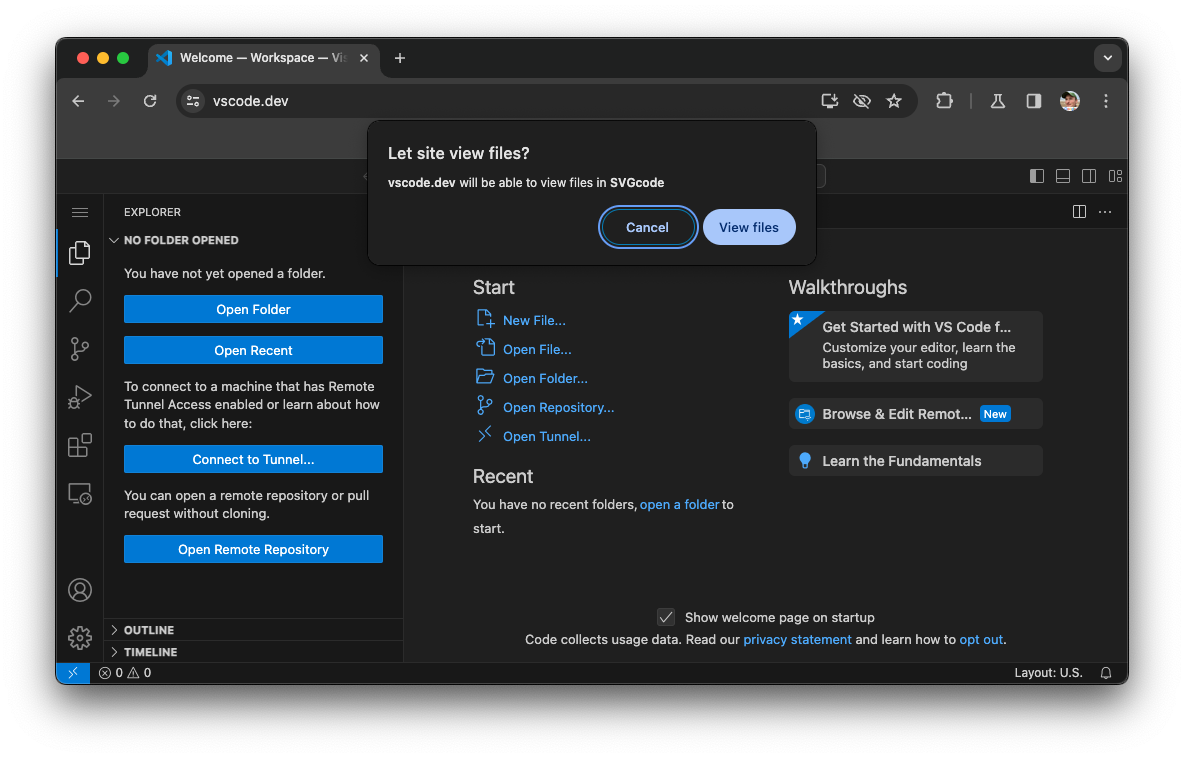Start the Get Started with VS Code walkthrough
The height and width of the screenshot is (758, 1184).
915,346
